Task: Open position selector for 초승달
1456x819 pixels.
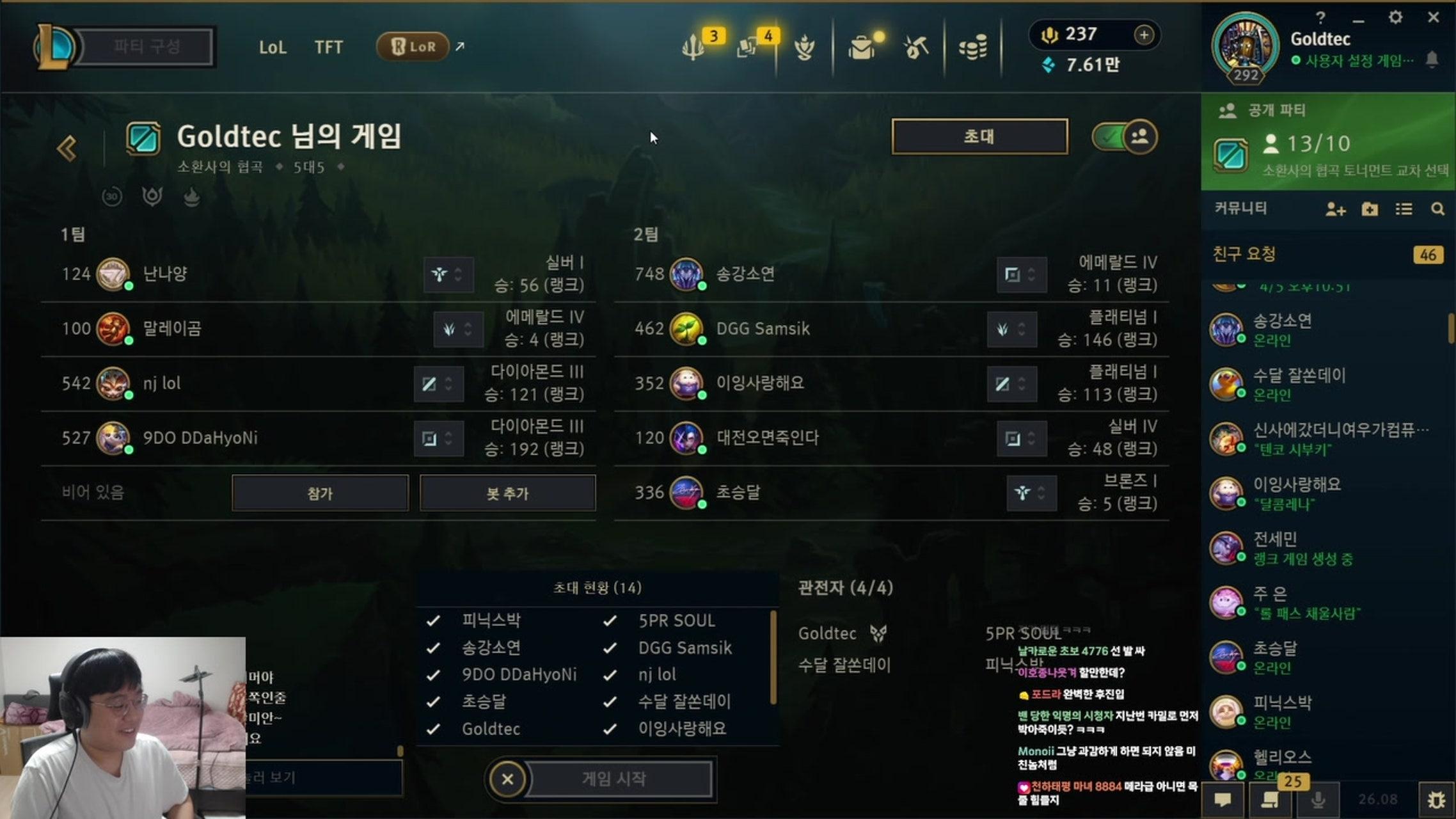Action: tap(1031, 493)
